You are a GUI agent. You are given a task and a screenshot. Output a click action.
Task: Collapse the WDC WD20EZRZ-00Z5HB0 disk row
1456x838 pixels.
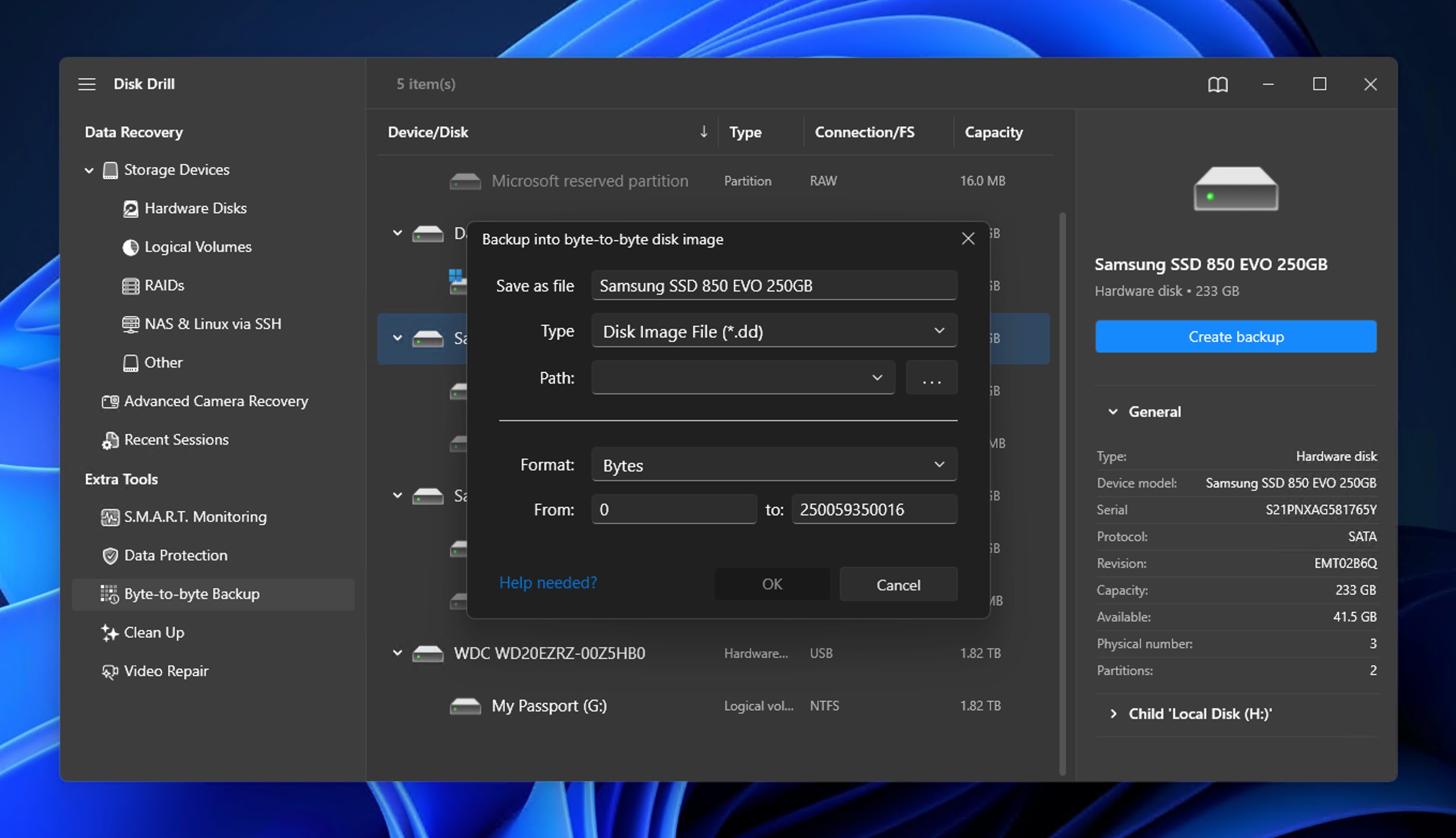point(397,653)
